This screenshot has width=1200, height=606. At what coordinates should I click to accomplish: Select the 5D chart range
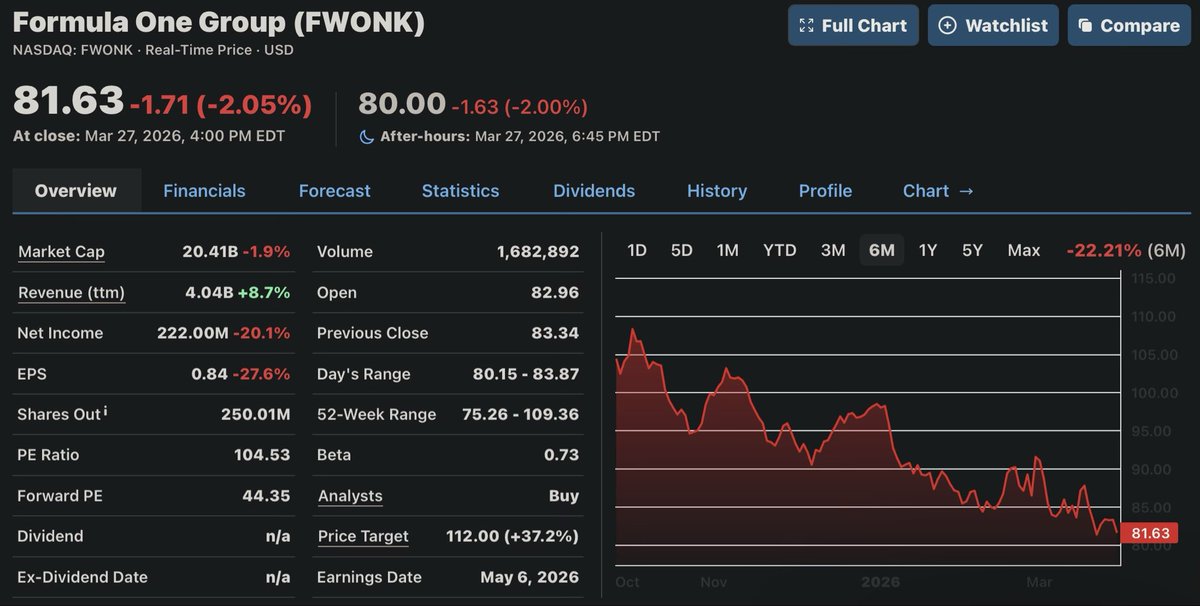pyautogui.click(x=681, y=250)
